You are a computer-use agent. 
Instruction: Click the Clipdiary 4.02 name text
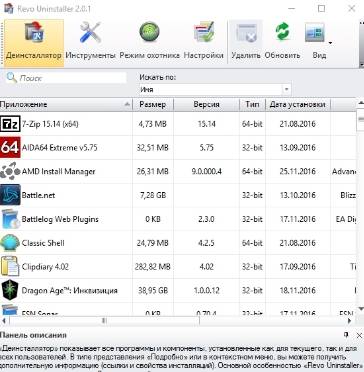[45, 267]
